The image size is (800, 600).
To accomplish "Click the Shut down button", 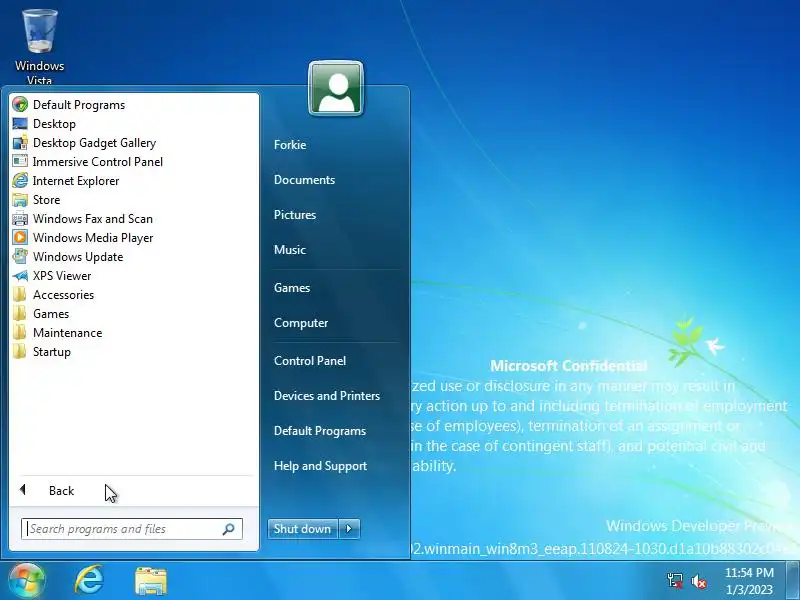I will 303,529.
